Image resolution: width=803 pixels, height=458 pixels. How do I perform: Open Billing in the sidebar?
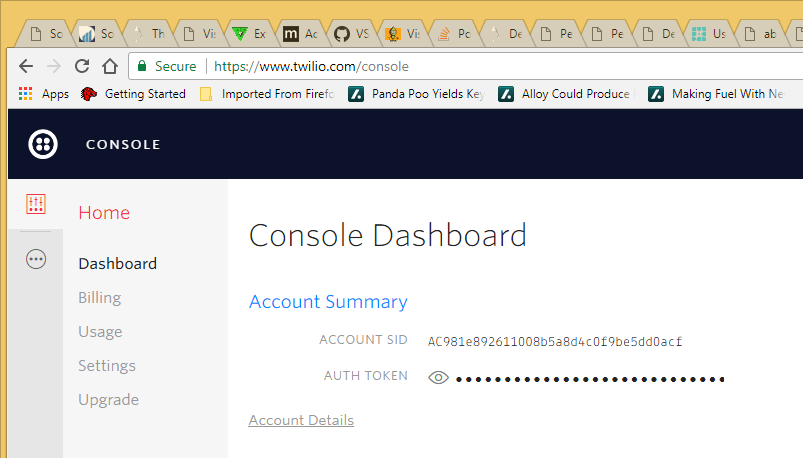(100, 298)
